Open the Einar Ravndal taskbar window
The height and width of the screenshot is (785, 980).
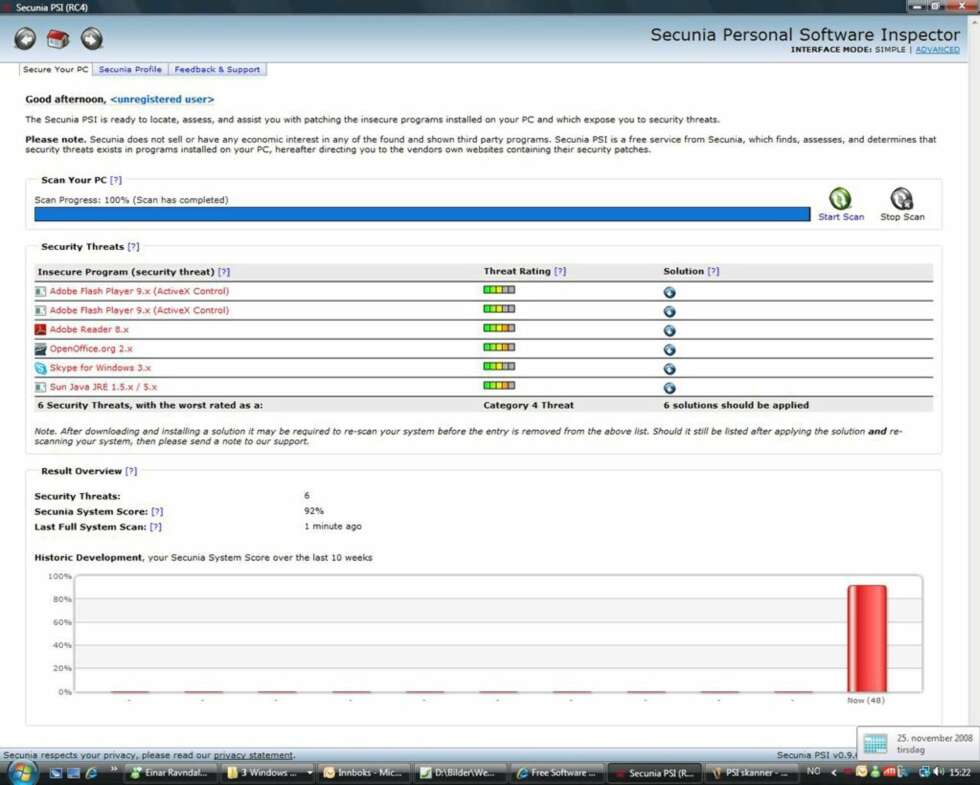171,772
